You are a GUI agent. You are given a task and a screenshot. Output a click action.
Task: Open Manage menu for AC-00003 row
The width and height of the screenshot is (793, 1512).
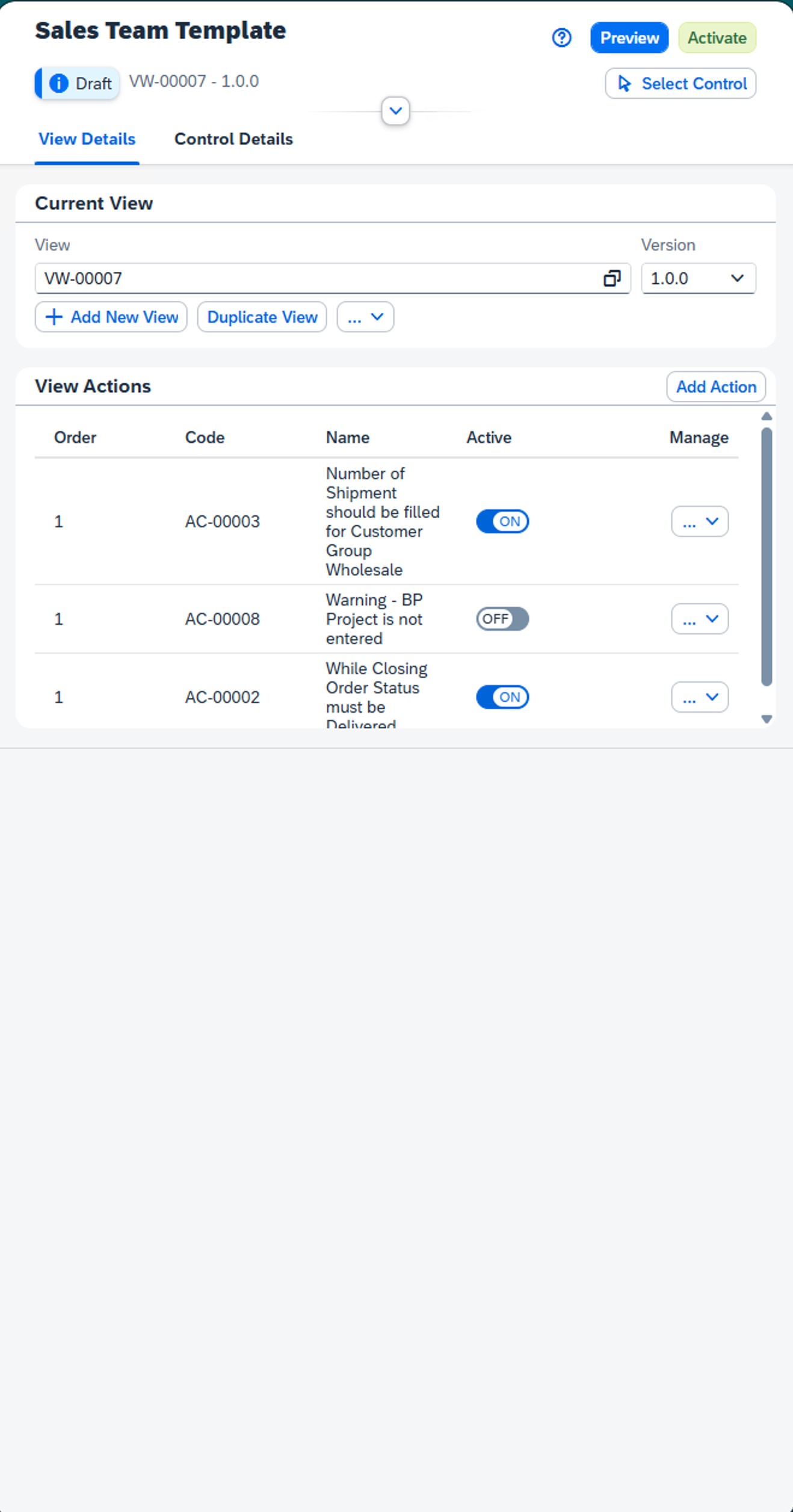(700, 521)
